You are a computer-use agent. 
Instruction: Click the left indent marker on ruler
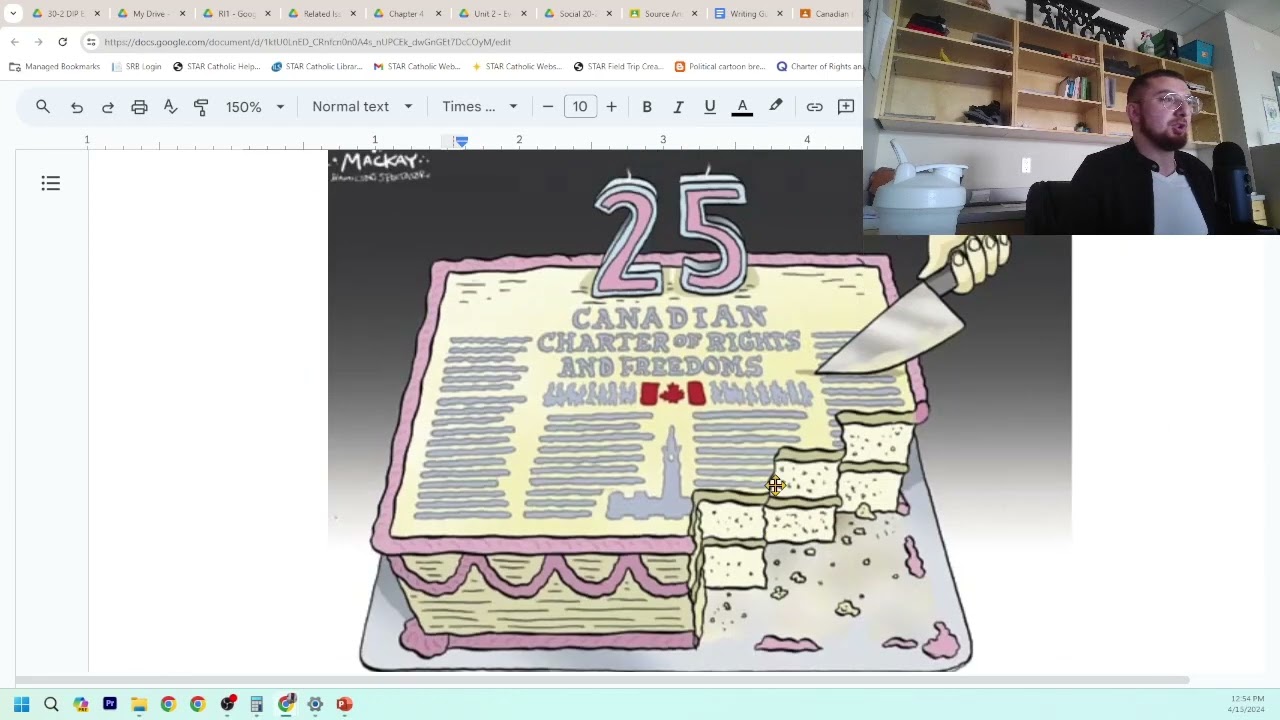pyautogui.click(x=461, y=141)
